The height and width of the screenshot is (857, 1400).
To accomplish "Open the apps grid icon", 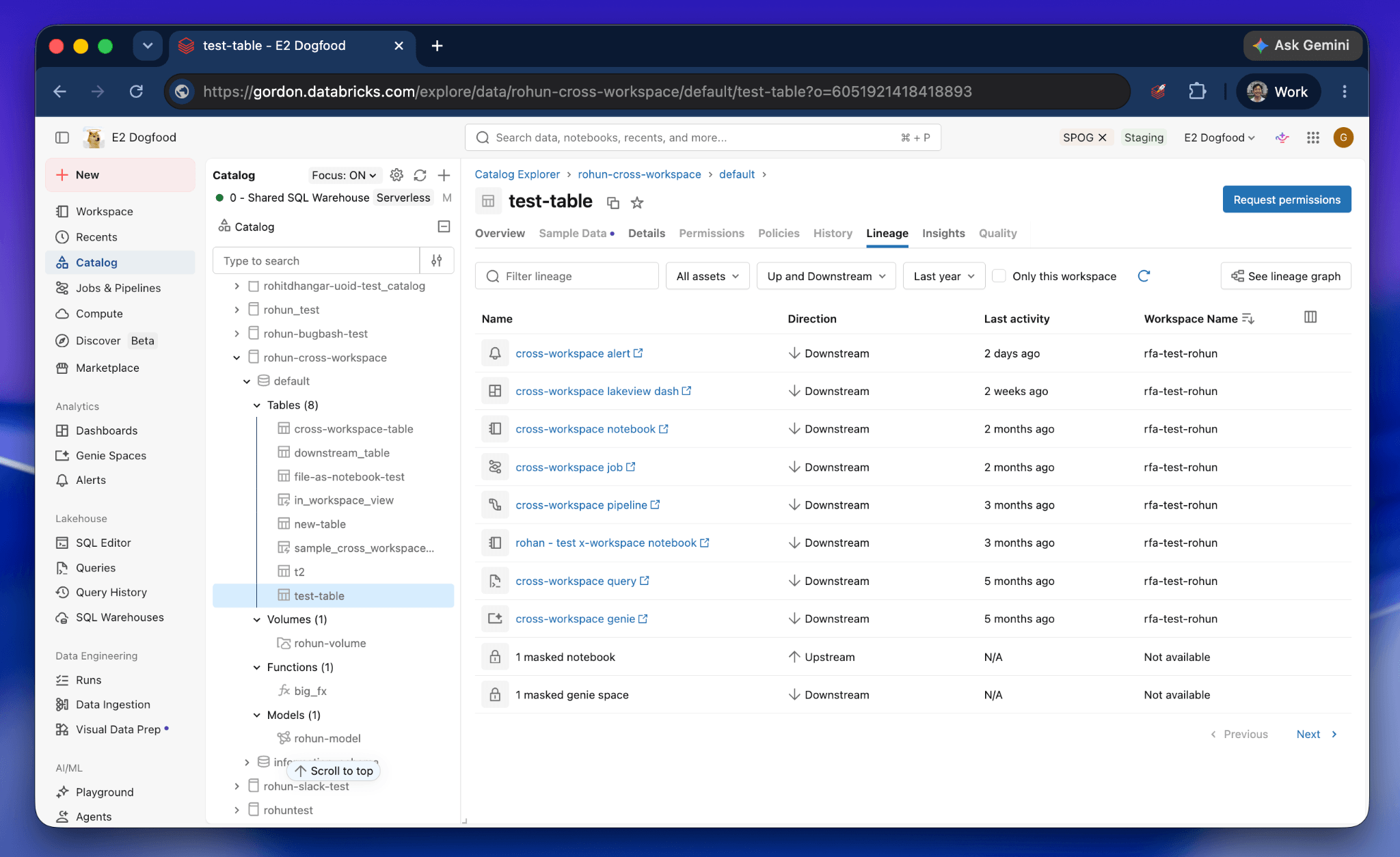I will (x=1312, y=137).
